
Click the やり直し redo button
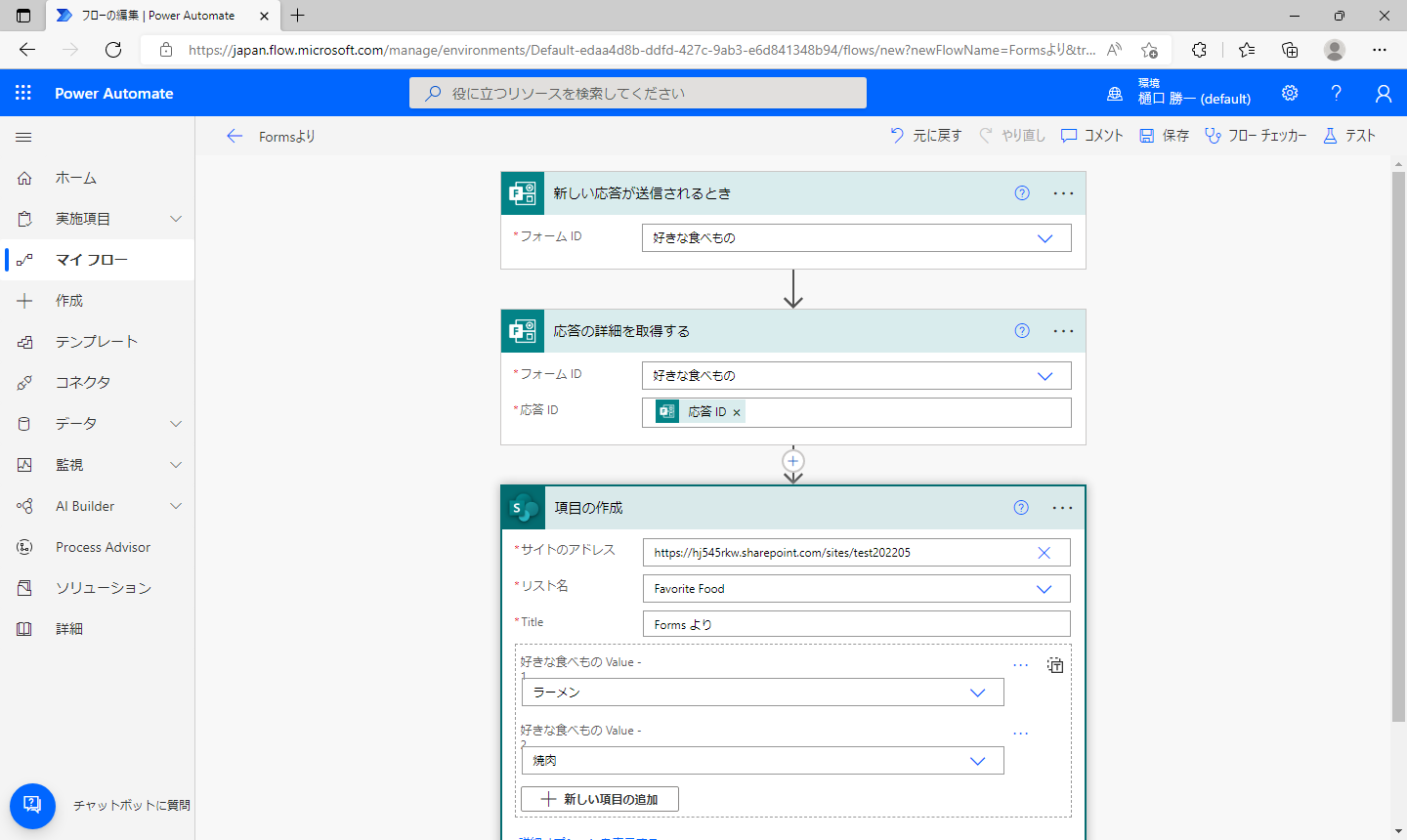click(x=1012, y=136)
